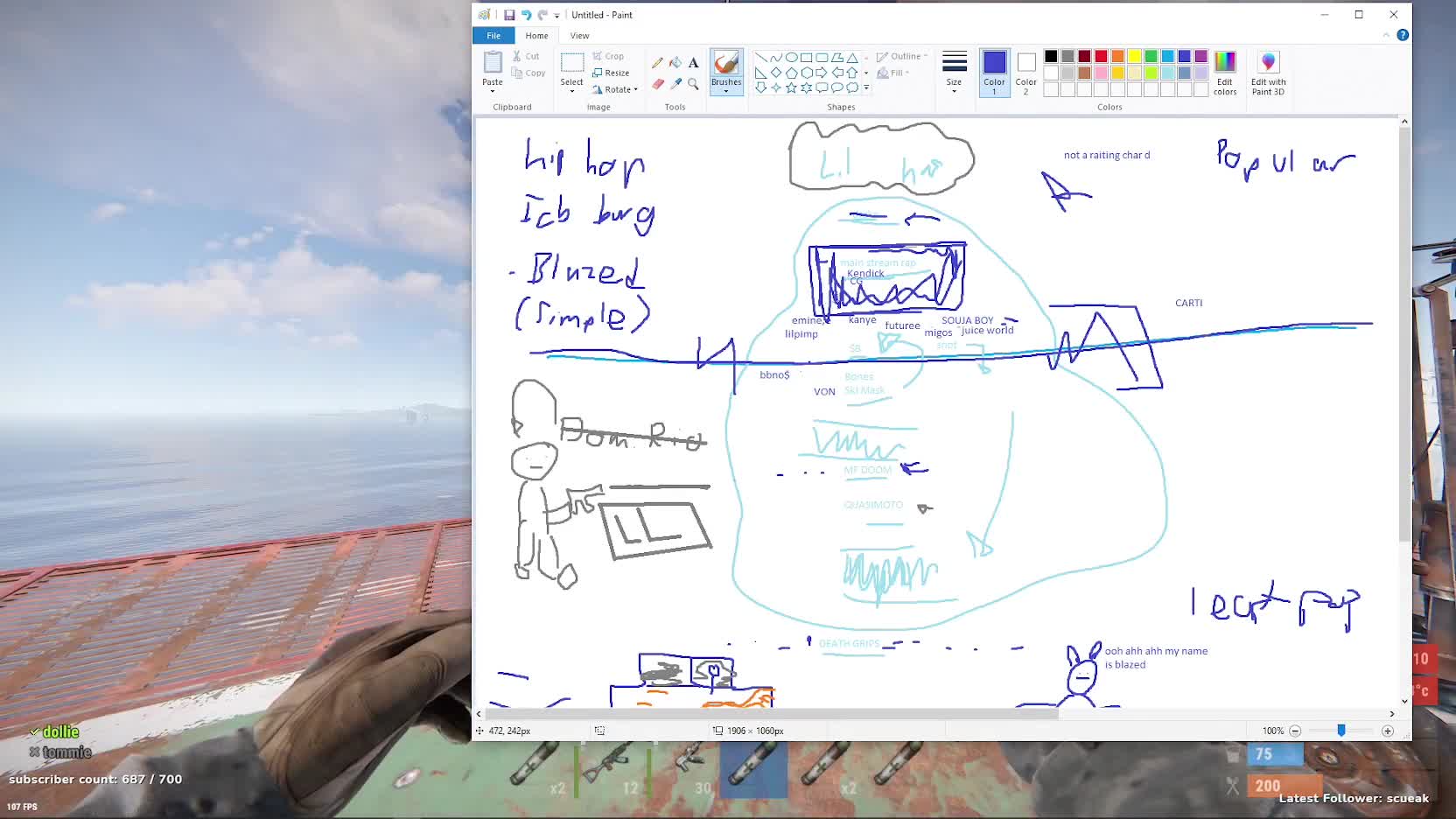Pick the yellow color swatch
Screen dimensions: 1456x819
coord(1134,56)
